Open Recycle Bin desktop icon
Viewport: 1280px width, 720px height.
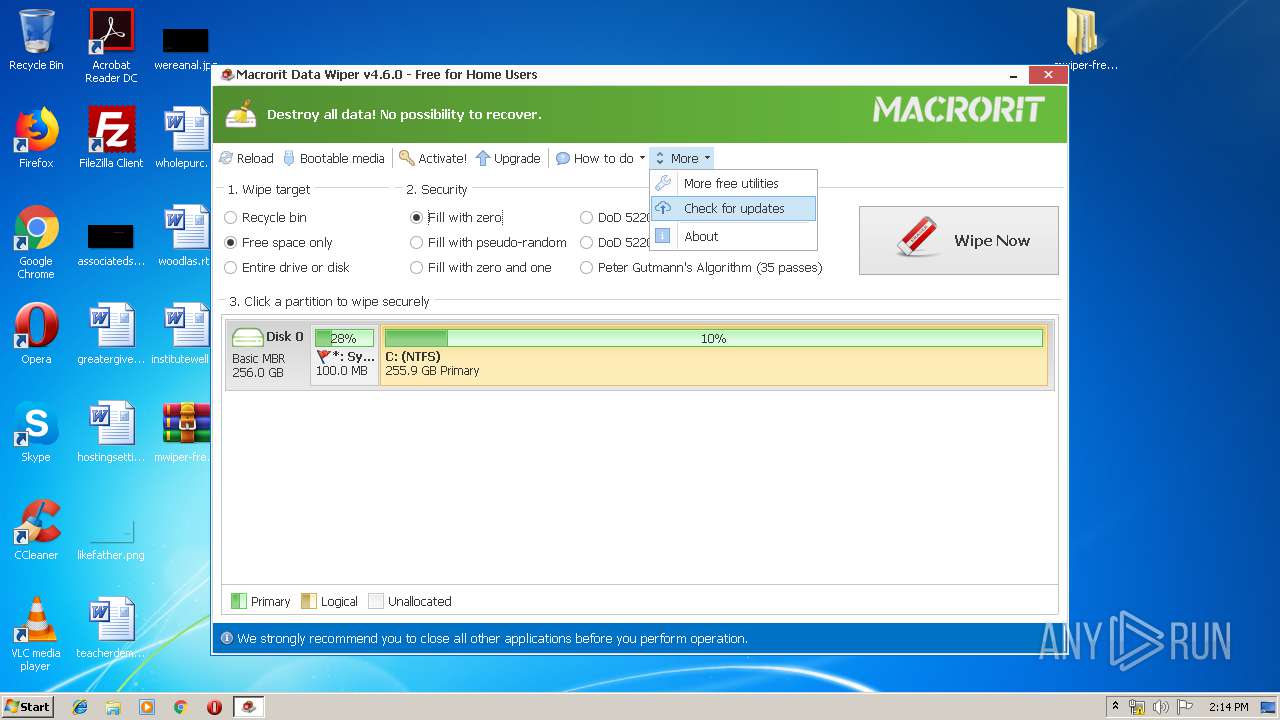[36, 40]
